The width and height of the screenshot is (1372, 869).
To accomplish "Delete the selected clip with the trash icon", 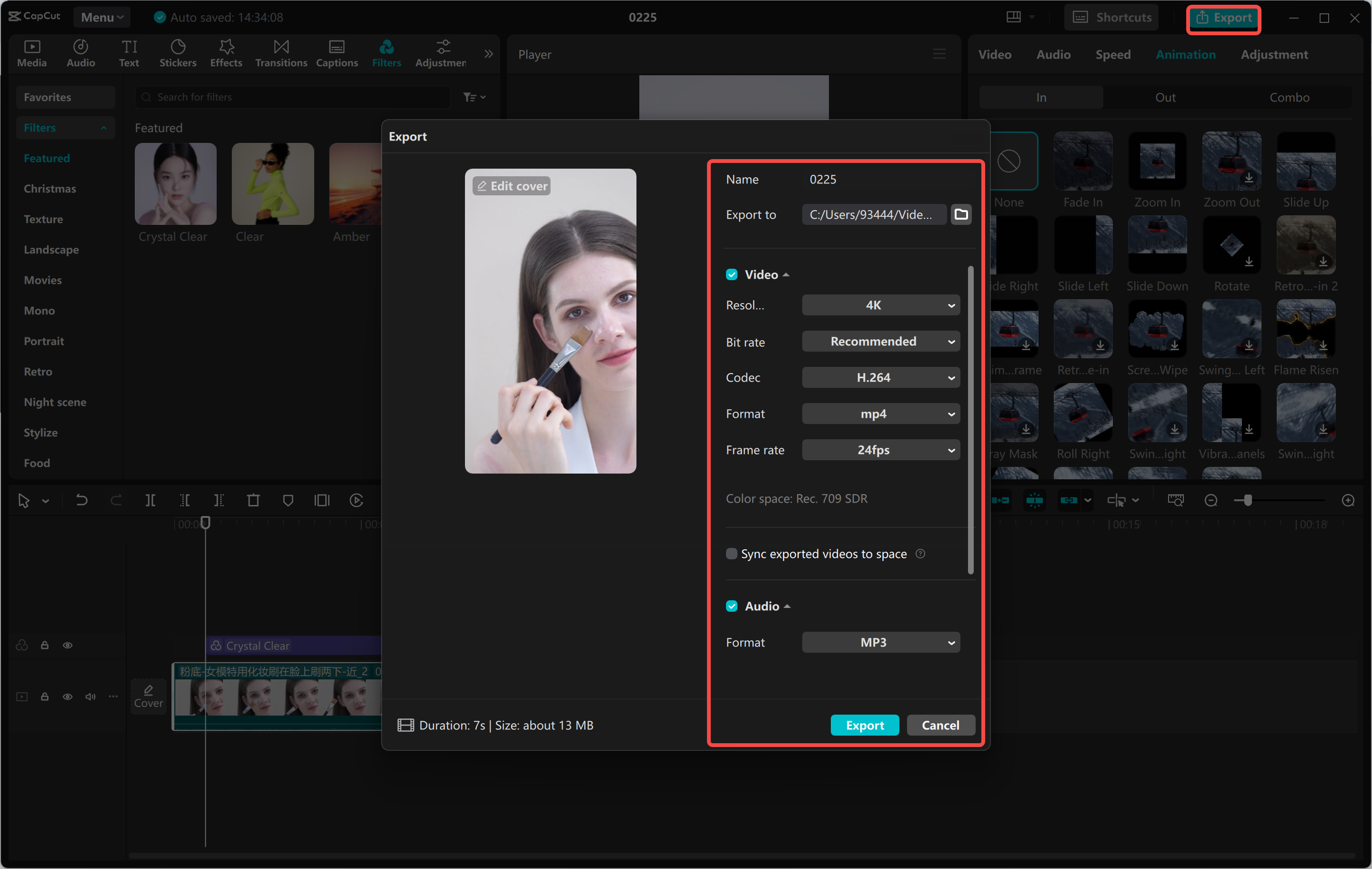I will click(x=253, y=500).
